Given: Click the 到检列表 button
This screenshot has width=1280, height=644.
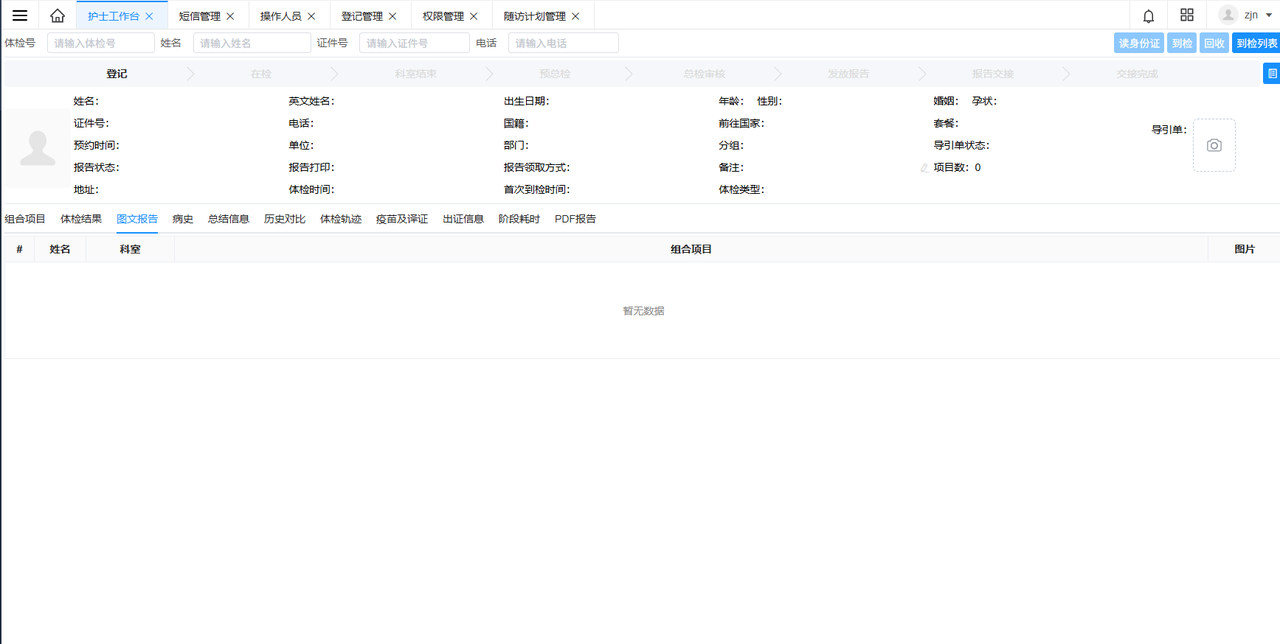Looking at the screenshot, I should 1256,43.
